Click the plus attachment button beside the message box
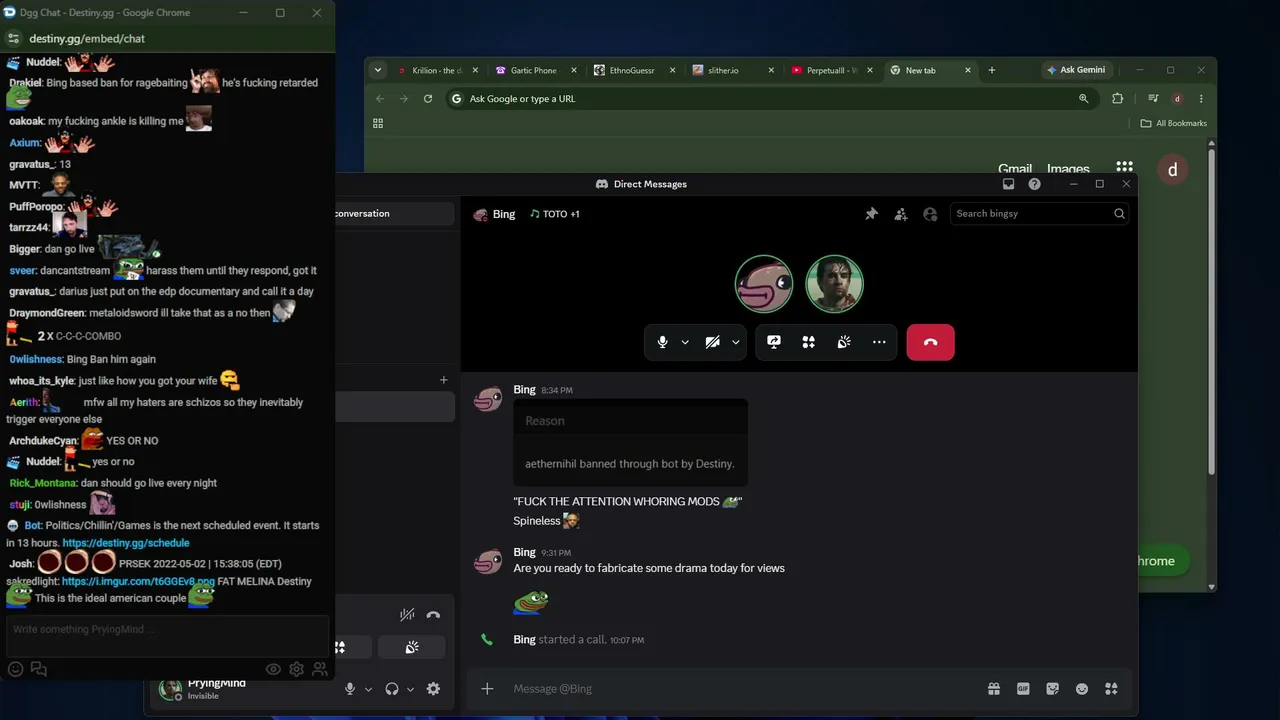This screenshot has width=1280, height=720. [x=487, y=689]
